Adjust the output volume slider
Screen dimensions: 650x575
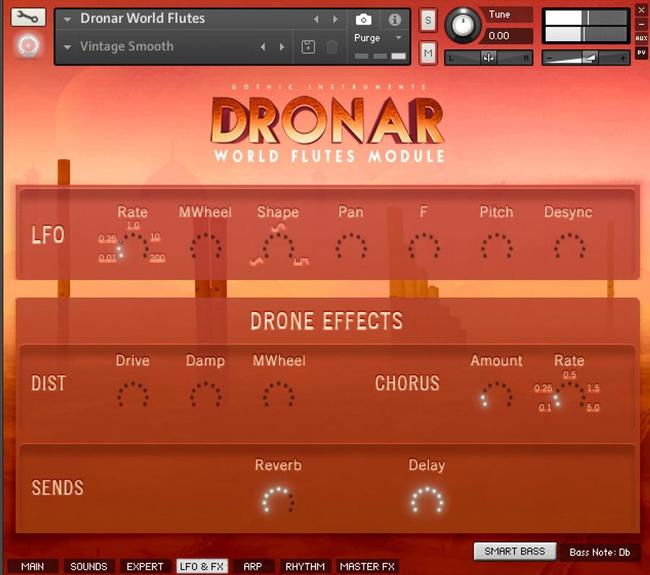pos(585,58)
